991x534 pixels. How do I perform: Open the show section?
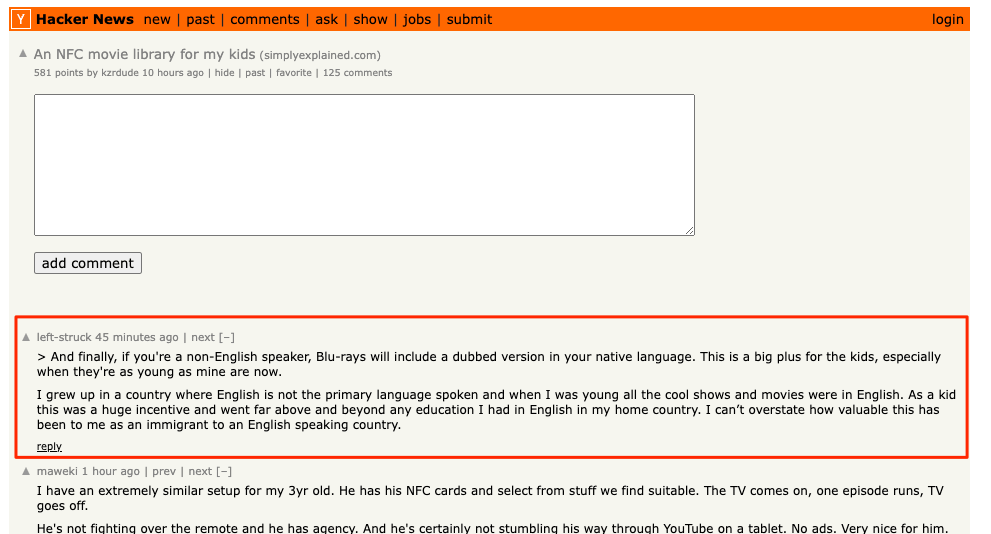[x=370, y=20]
